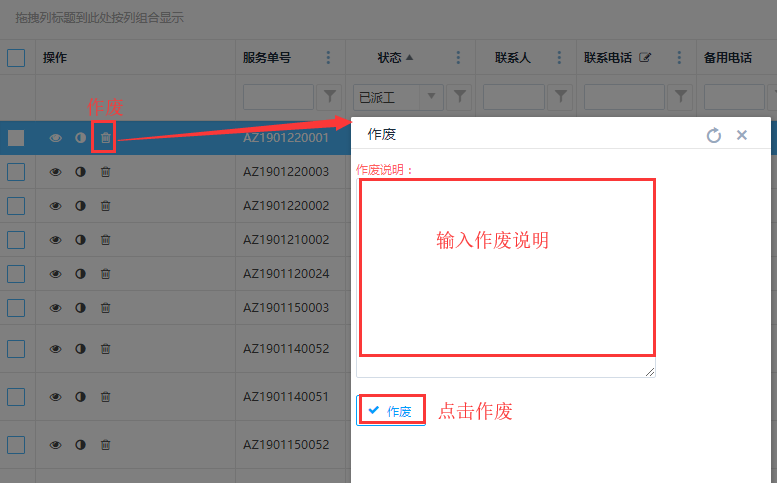Sort by the 状态 column header
Viewport: 777px width, 483px height.
pyautogui.click(x=395, y=58)
